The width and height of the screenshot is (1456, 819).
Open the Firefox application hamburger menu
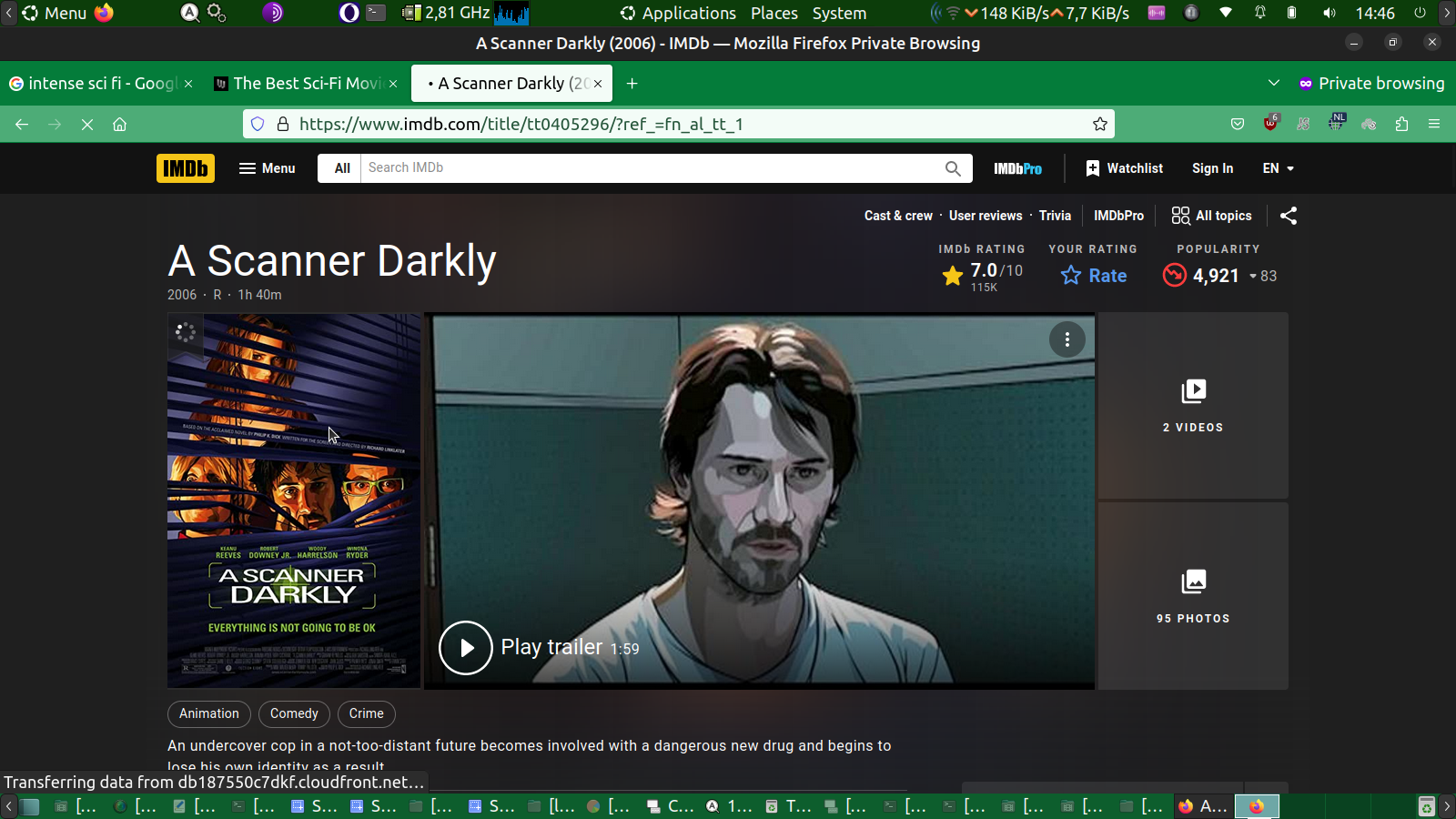pyautogui.click(x=1434, y=125)
